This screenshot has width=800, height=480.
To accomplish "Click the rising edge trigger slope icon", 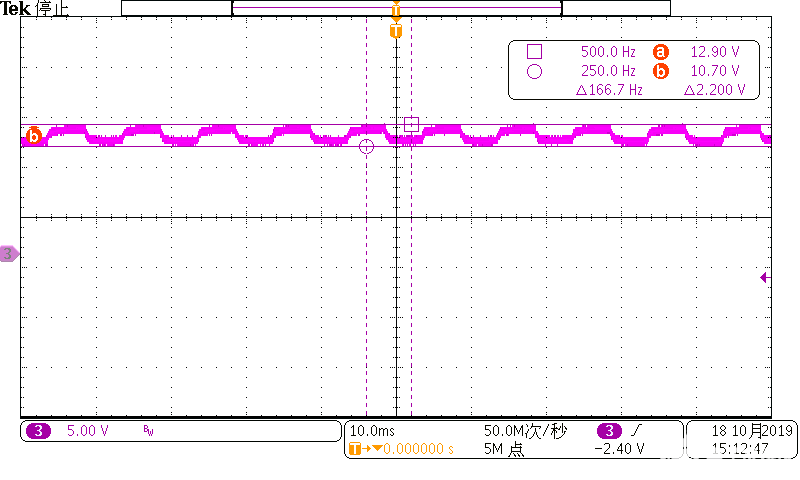I will [635, 431].
